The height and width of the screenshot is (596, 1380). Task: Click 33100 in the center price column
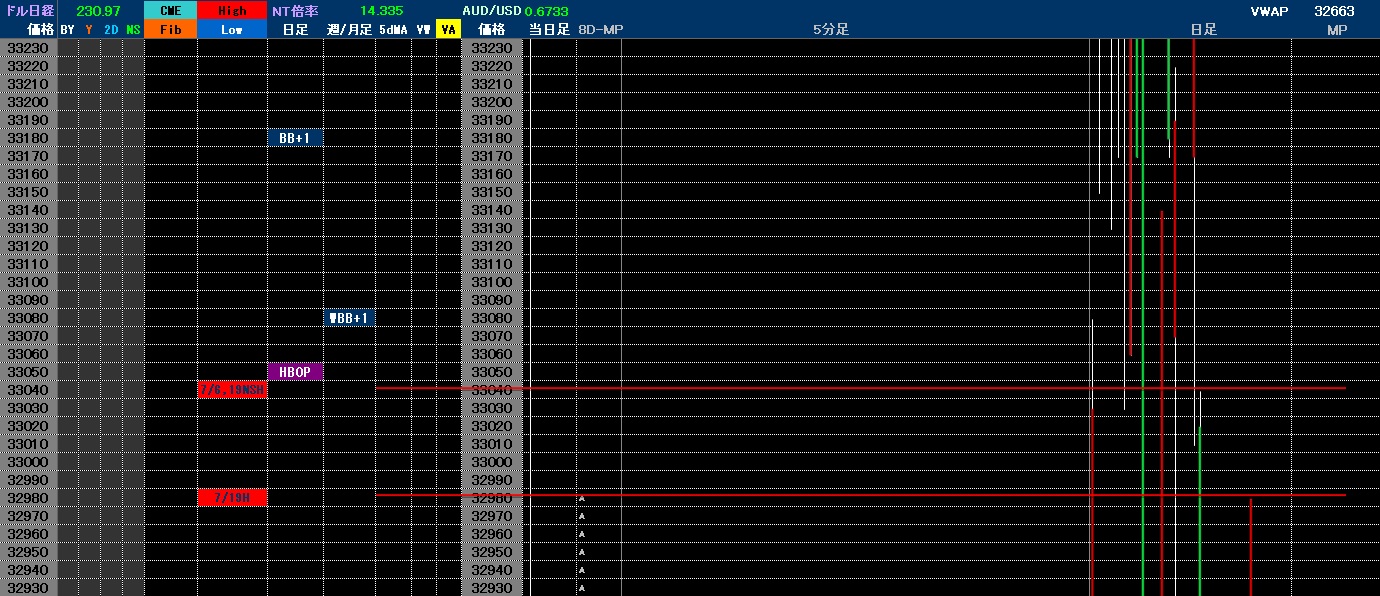[491, 282]
